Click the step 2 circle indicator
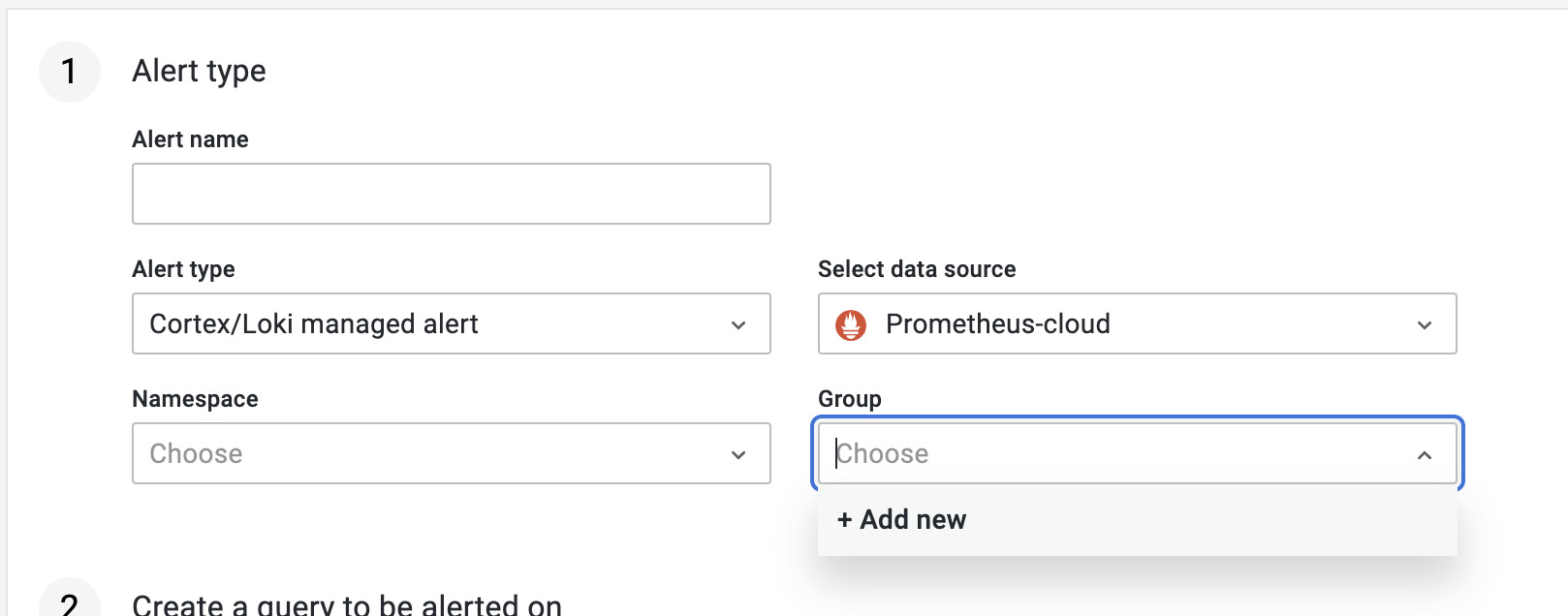Screen dimensions: 1568x616 point(69,604)
